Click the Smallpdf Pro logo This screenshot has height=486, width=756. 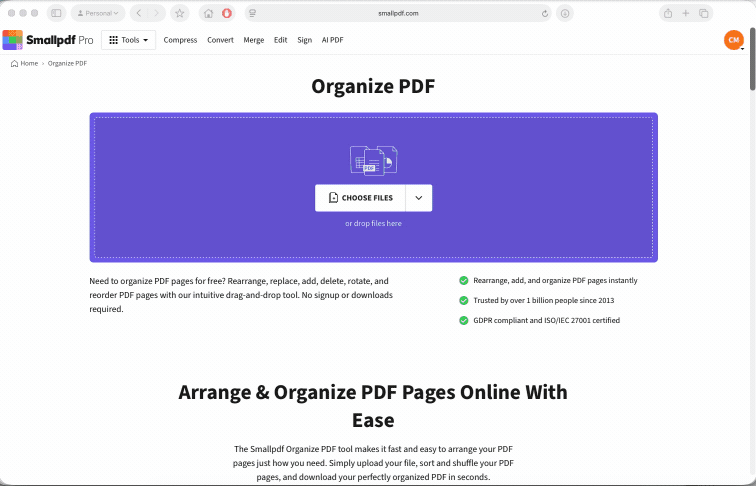tap(48, 40)
